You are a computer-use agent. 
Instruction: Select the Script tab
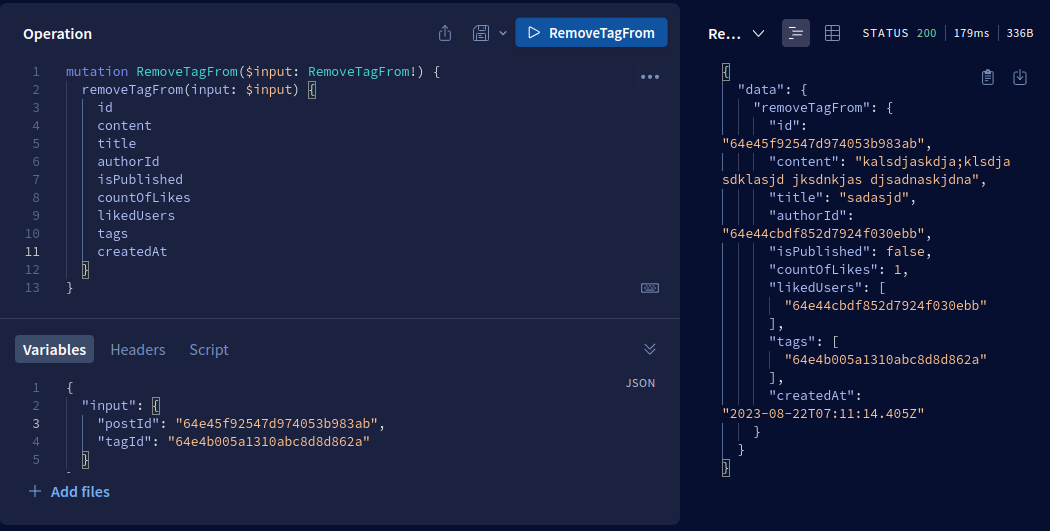(209, 350)
